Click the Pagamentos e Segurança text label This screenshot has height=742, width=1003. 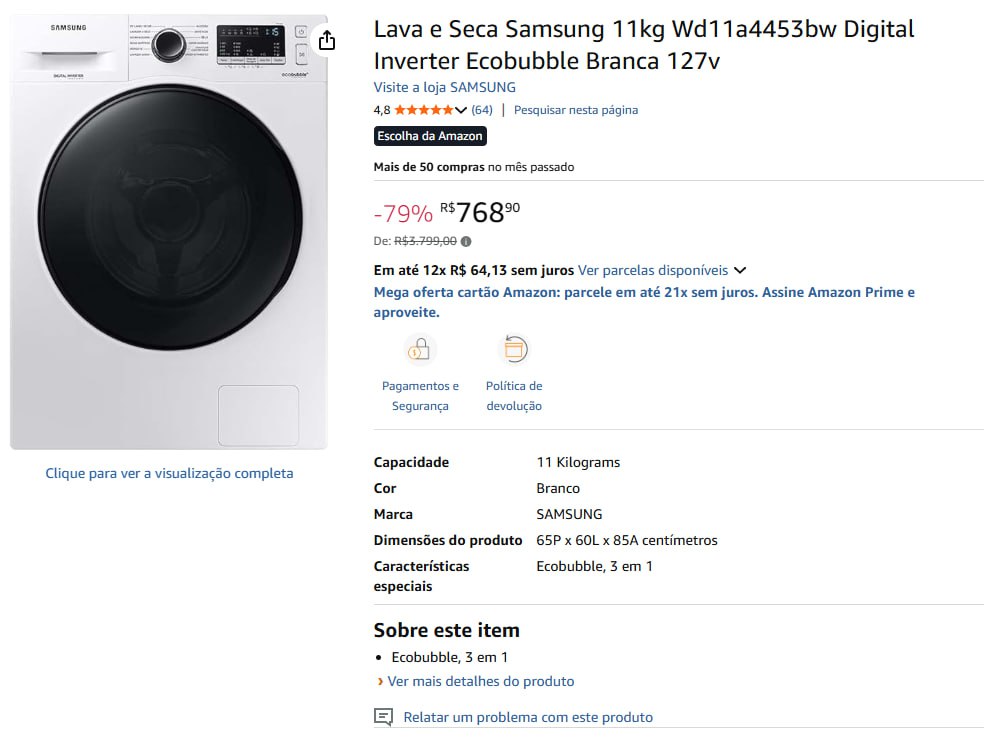[420, 396]
